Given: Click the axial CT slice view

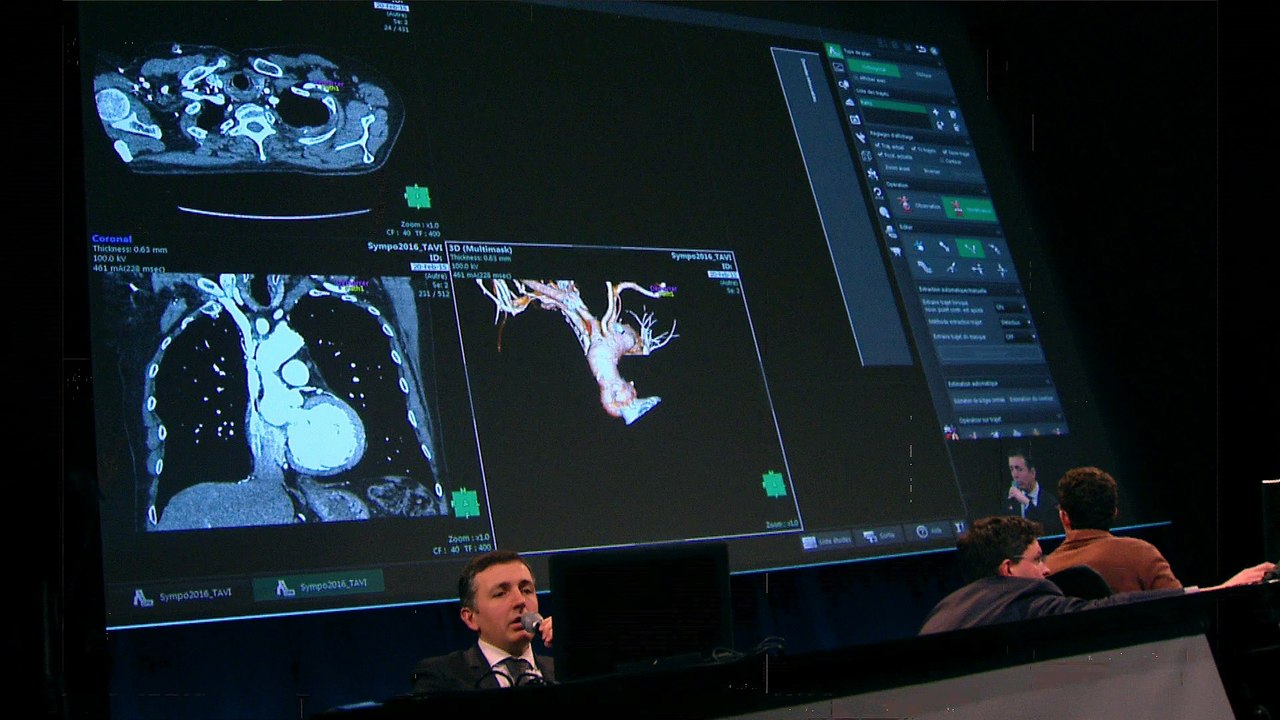Looking at the screenshot, I should [x=248, y=106].
